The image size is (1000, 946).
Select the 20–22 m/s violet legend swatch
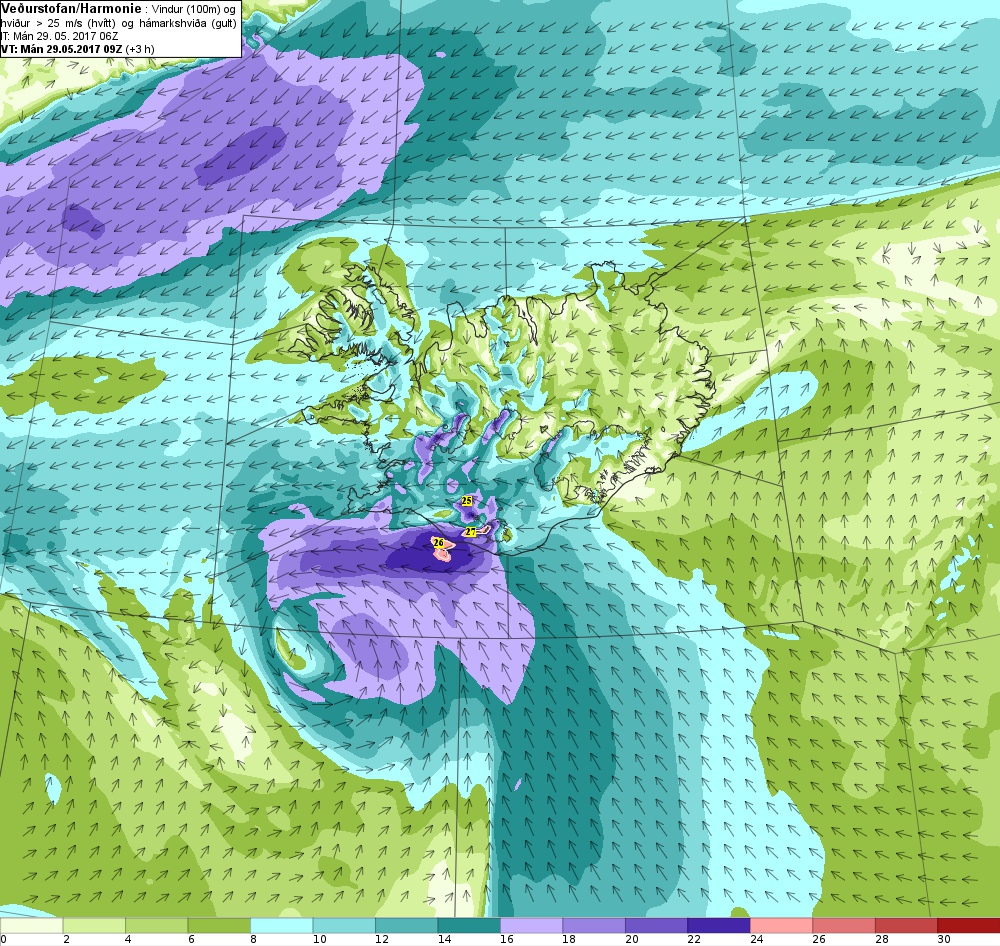click(656, 925)
